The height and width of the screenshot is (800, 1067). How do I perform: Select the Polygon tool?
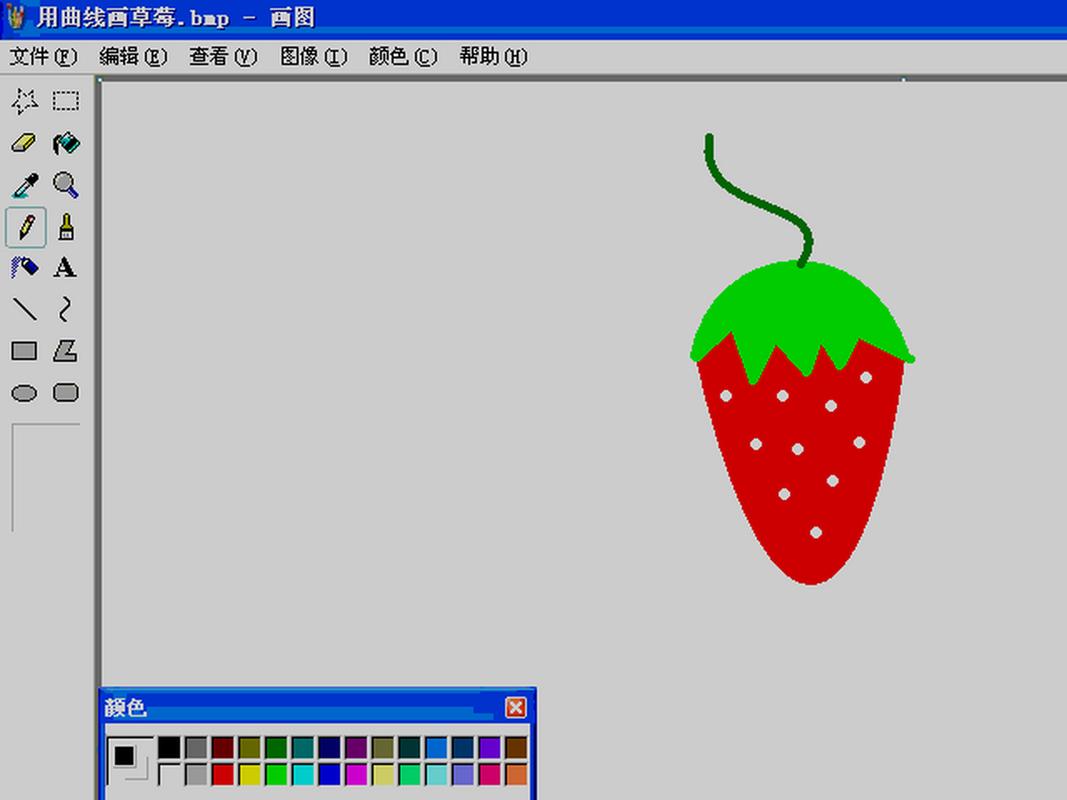click(x=64, y=351)
